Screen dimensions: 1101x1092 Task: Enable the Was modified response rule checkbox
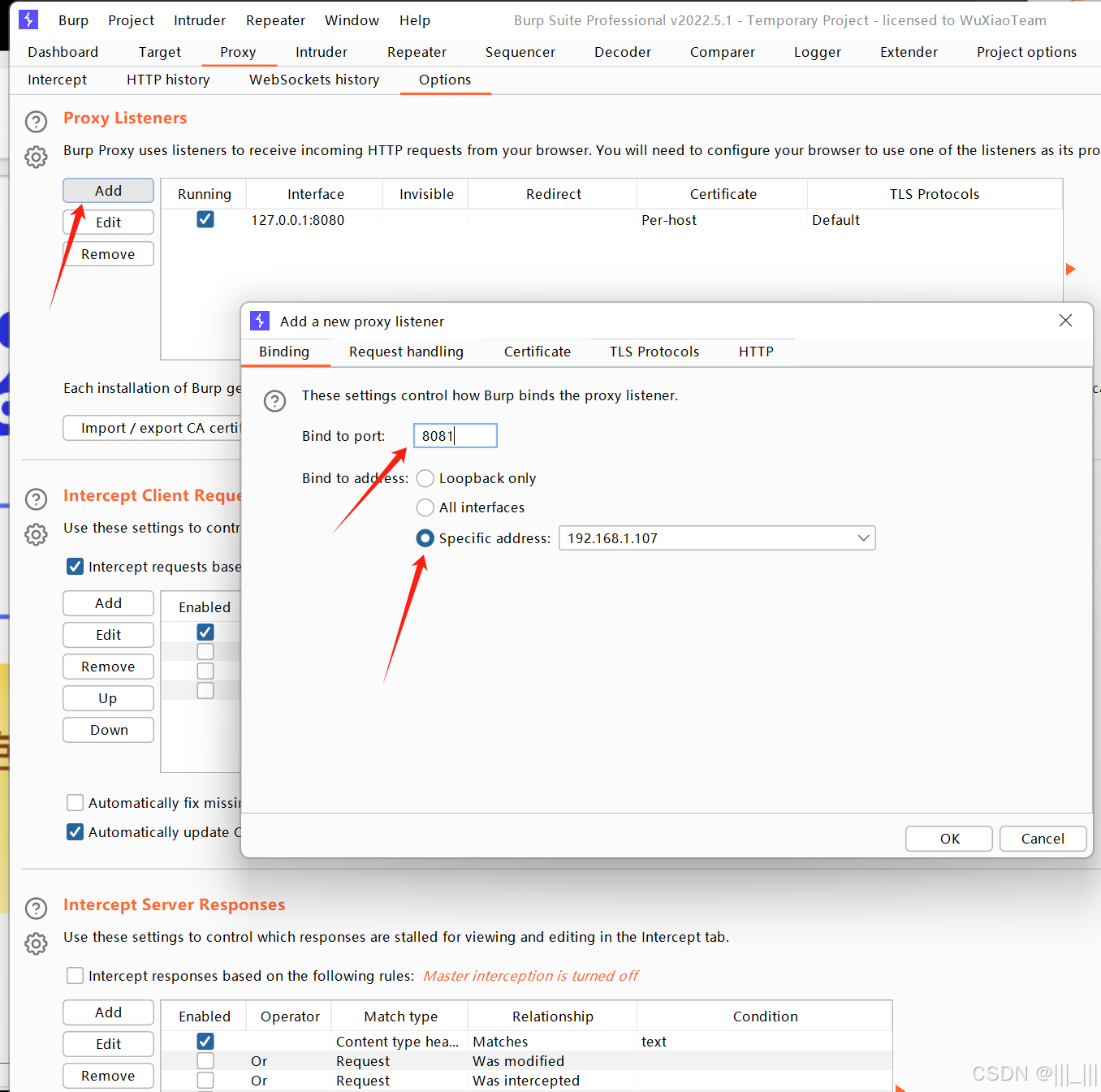click(x=205, y=1060)
